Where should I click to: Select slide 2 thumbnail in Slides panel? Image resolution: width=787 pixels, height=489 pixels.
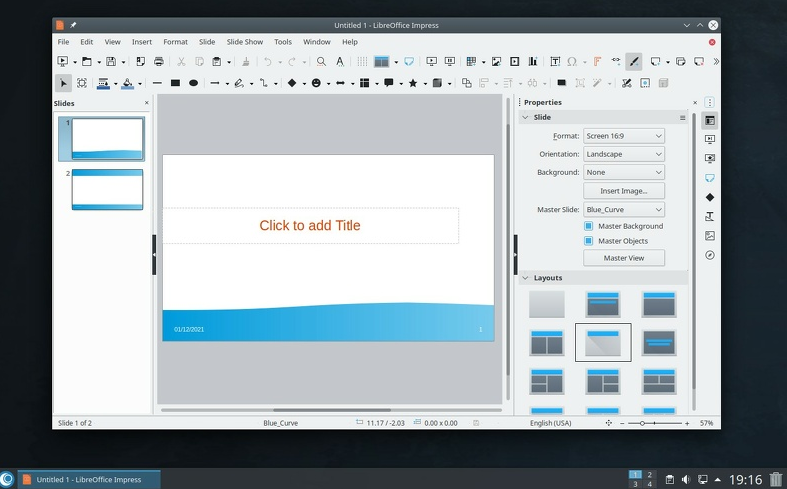(x=107, y=189)
